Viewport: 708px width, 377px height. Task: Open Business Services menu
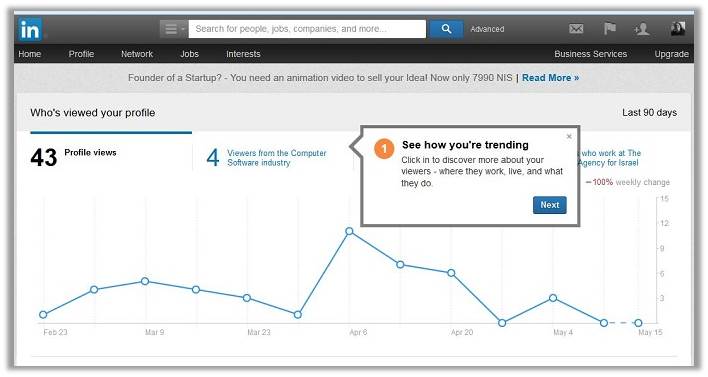point(591,54)
